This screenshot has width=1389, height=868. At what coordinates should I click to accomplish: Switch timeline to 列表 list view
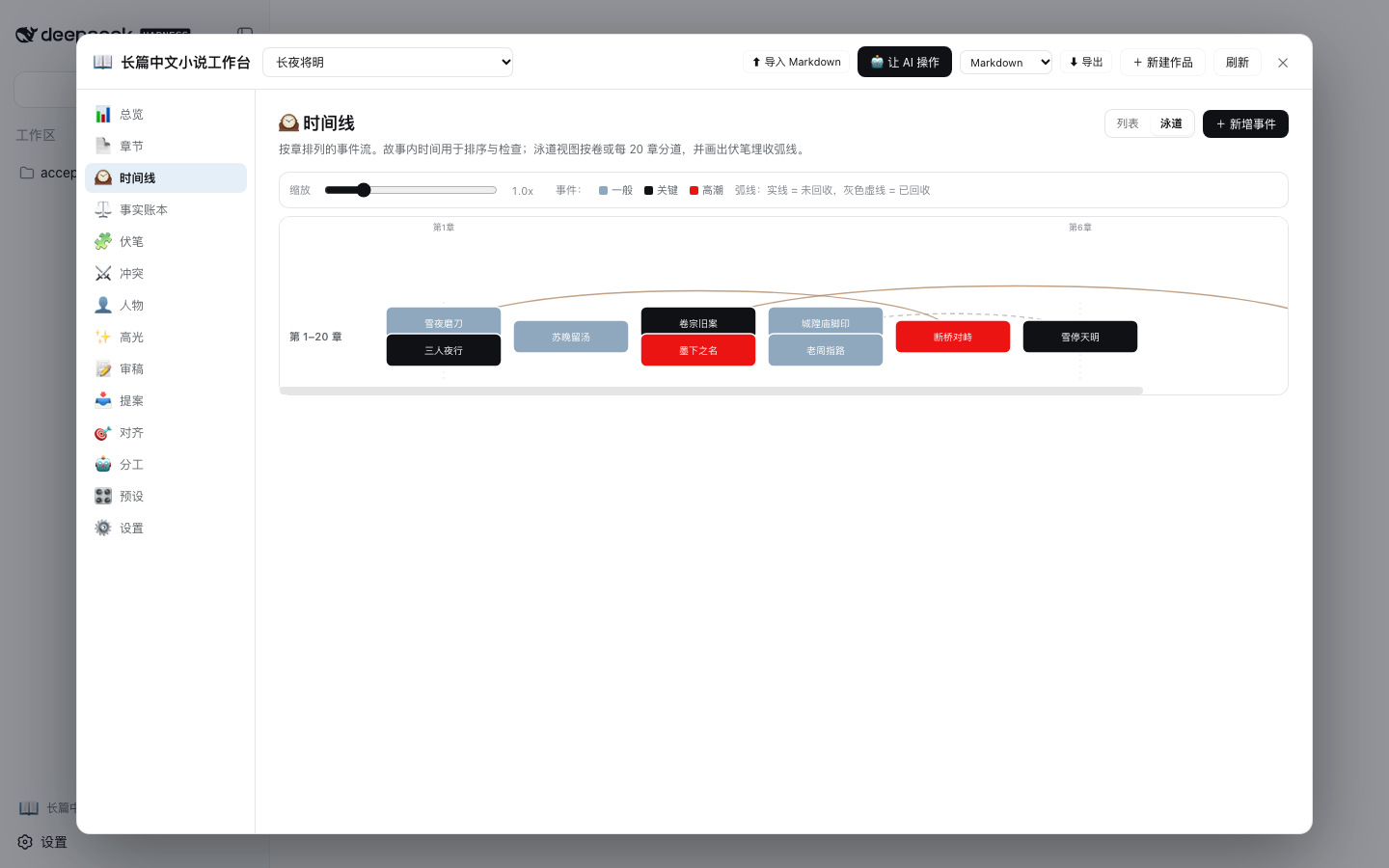[x=1128, y=123]
